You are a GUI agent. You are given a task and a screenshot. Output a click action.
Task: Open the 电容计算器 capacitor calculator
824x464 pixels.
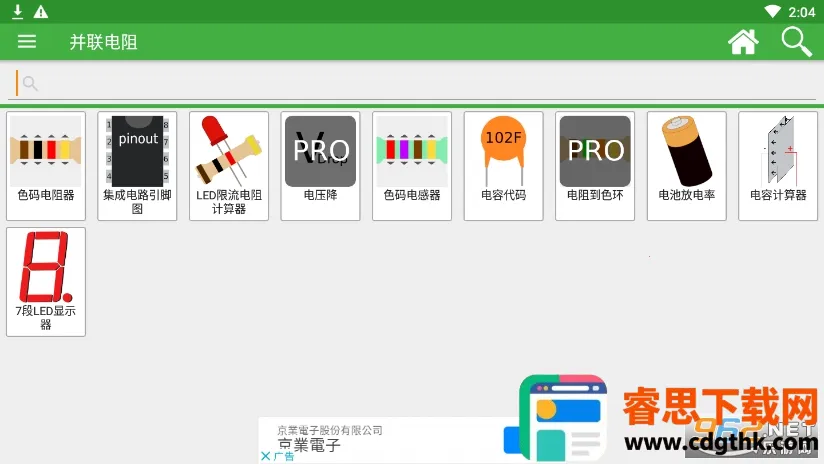(x=778, y=165)
